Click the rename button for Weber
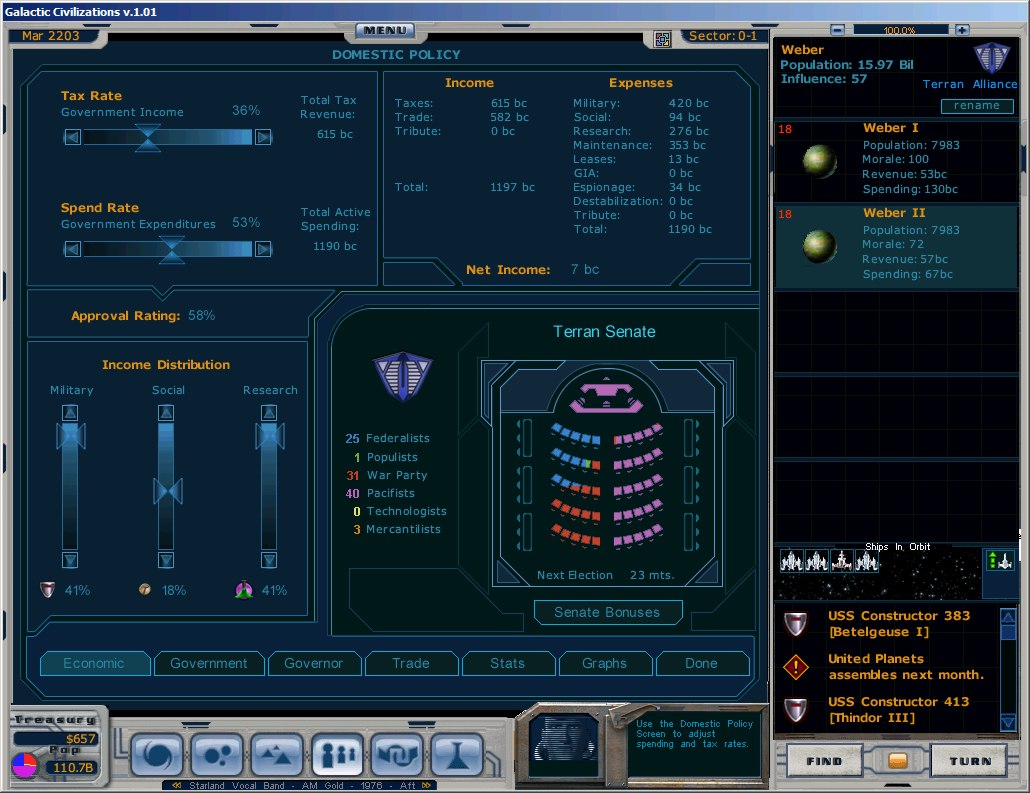 click(x=977, y=106)
